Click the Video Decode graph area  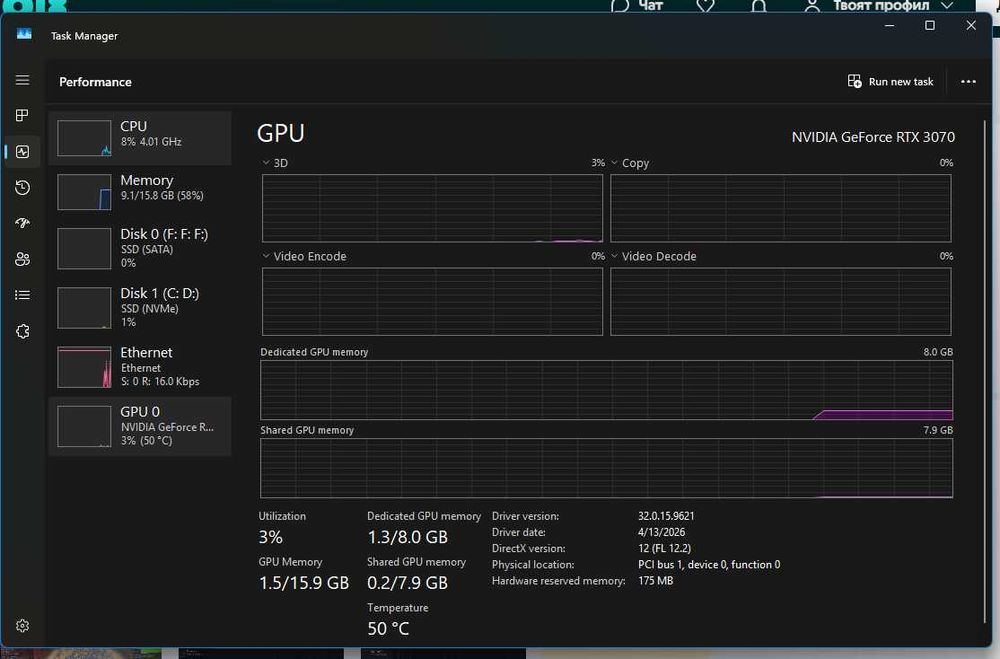click(x=781, y=301)
